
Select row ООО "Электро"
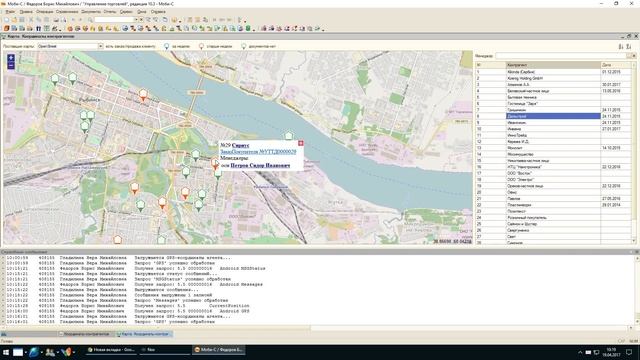[x=553, y=179]
